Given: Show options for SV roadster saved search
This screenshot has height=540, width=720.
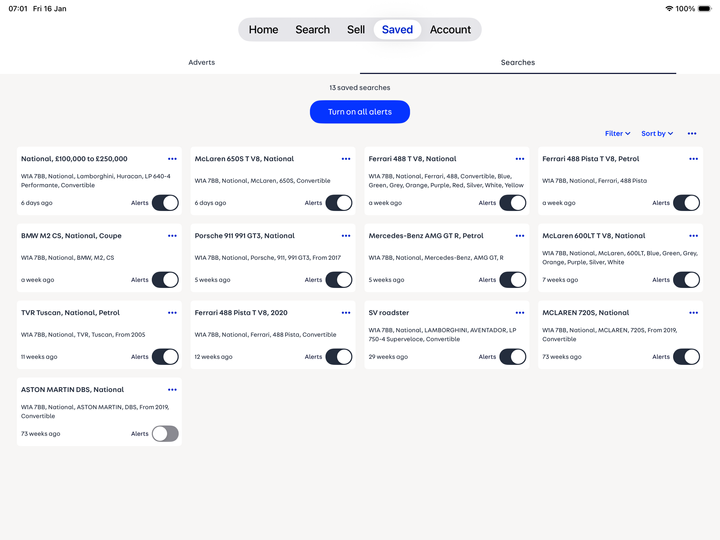Looking at the screenshot, I should point(520,313).
